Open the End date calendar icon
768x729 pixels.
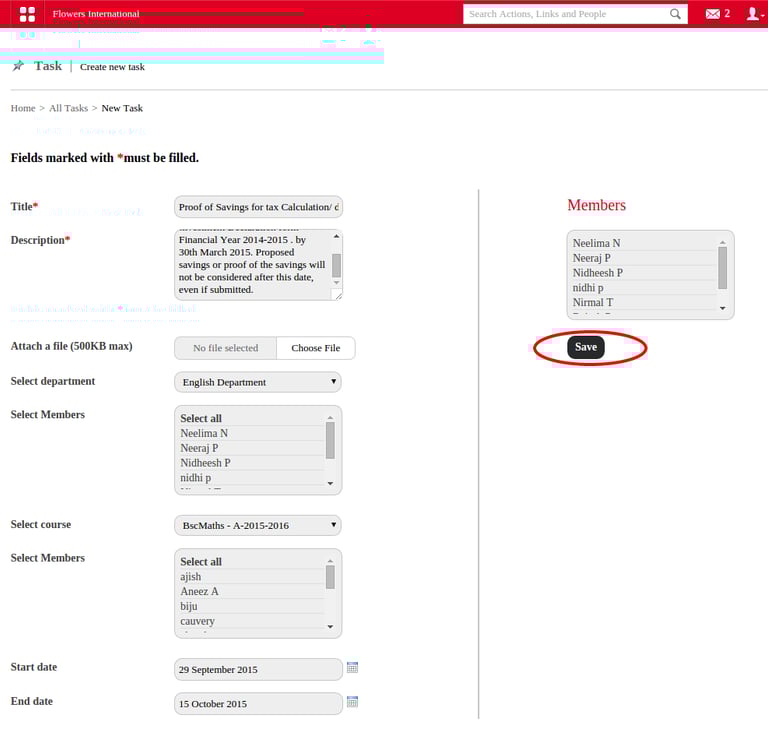click(352, 702)
